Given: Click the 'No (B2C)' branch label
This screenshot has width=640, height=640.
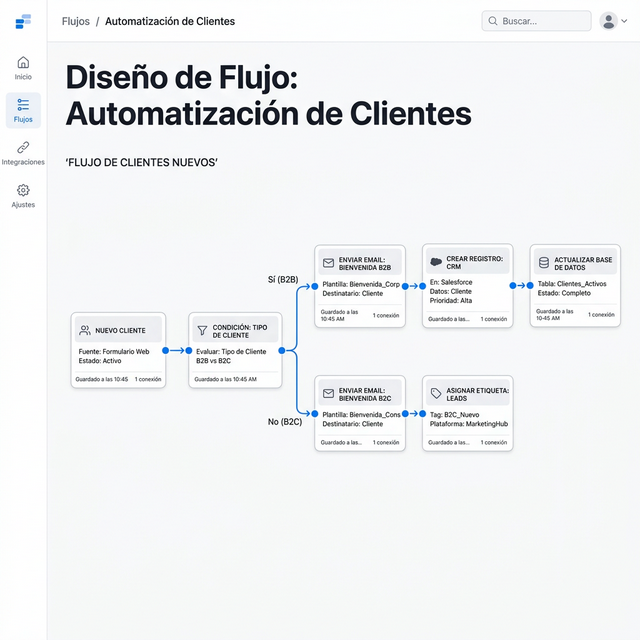Looking at the screenshot, I should pos(285,422).
